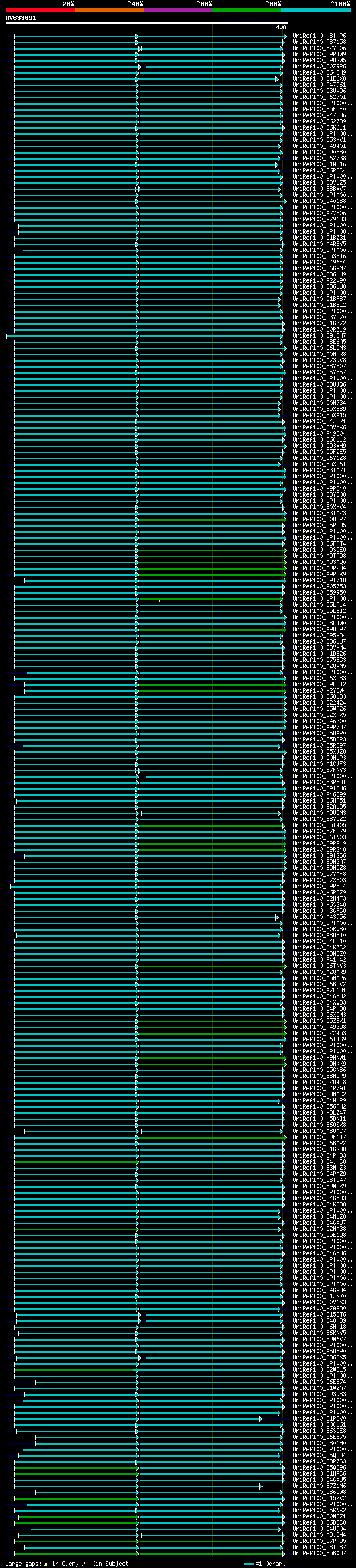Select hit label UniRef100_P62701
This screenshot has width=356, height=1568.
(x=319, y=97)
